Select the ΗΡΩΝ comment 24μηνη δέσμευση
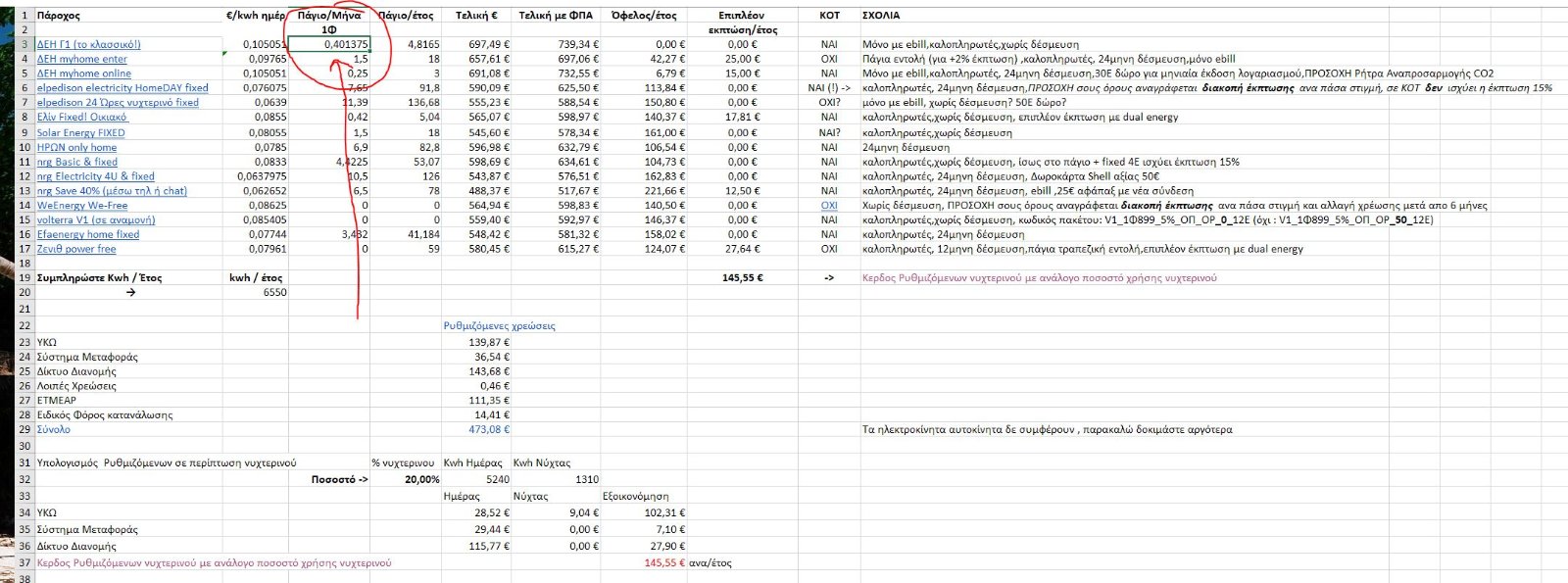The height and width of the screenshot is (583, 1568). click(x=906, y=148)
